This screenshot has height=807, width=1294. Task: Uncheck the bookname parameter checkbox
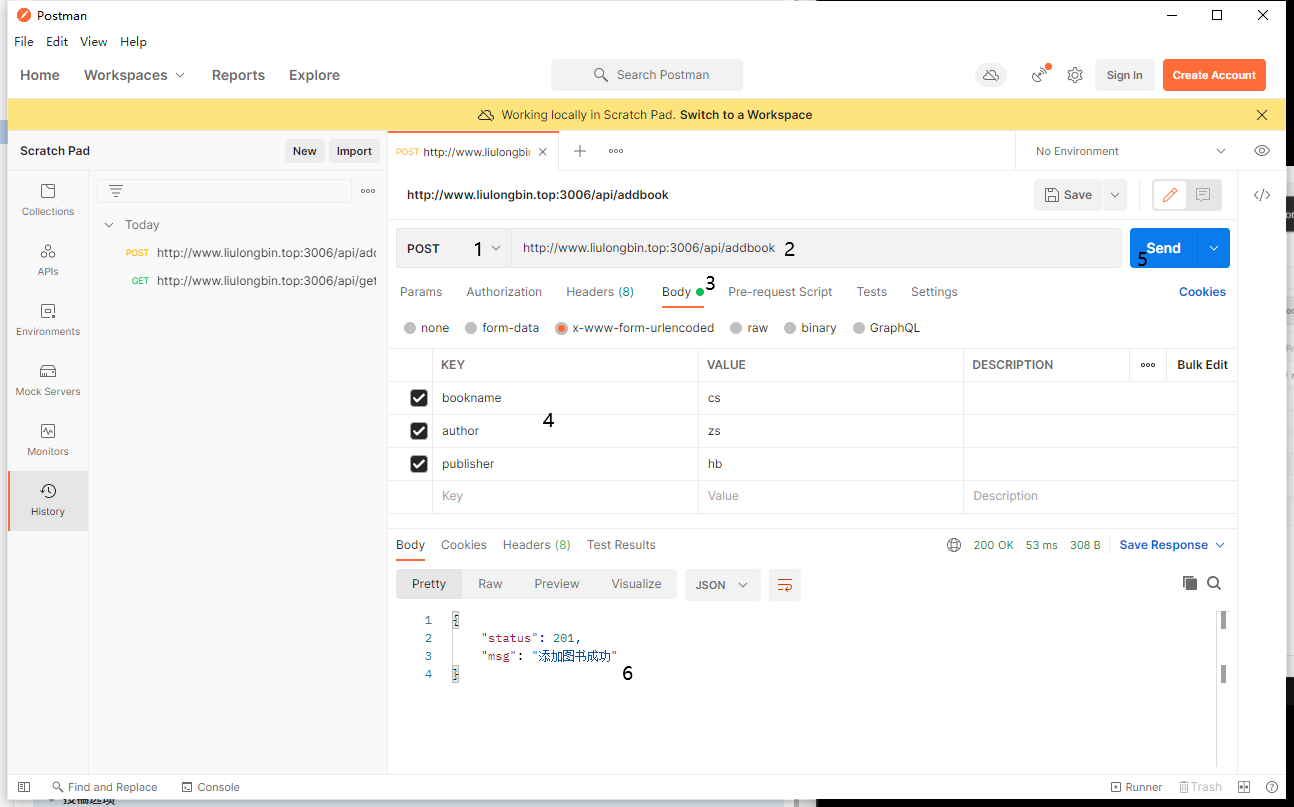point(419,398)
